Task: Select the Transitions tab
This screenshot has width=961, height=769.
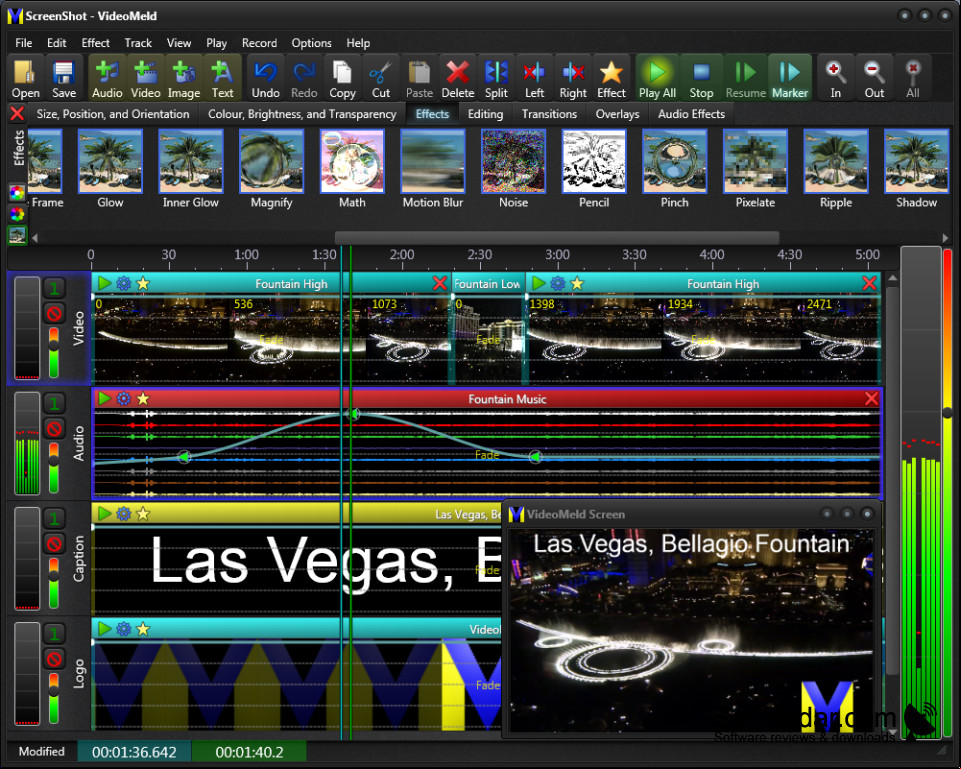Action: click(x=549, y=114)
